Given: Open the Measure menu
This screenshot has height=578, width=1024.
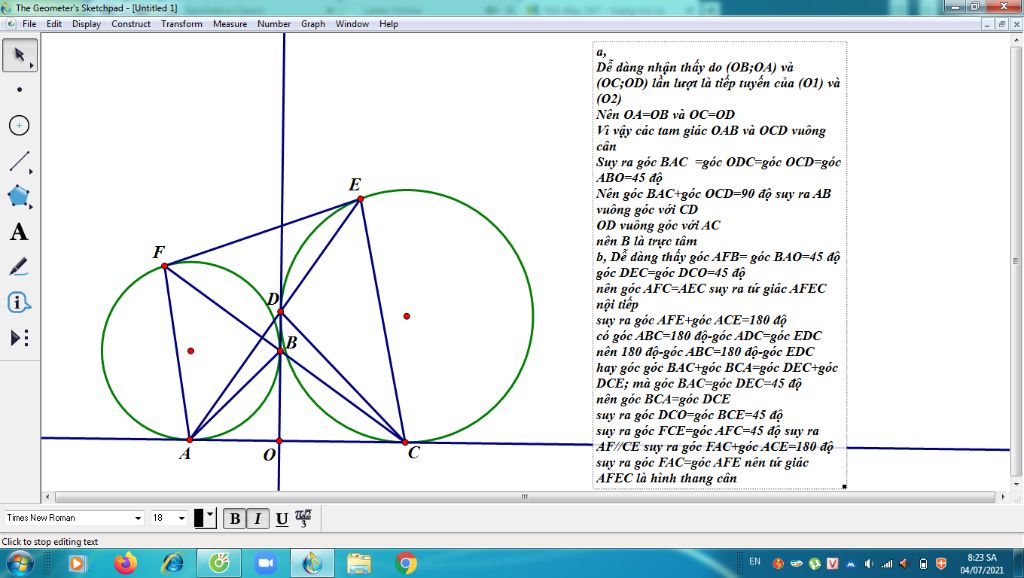Looking at the screenshot, I should (230, 24).
